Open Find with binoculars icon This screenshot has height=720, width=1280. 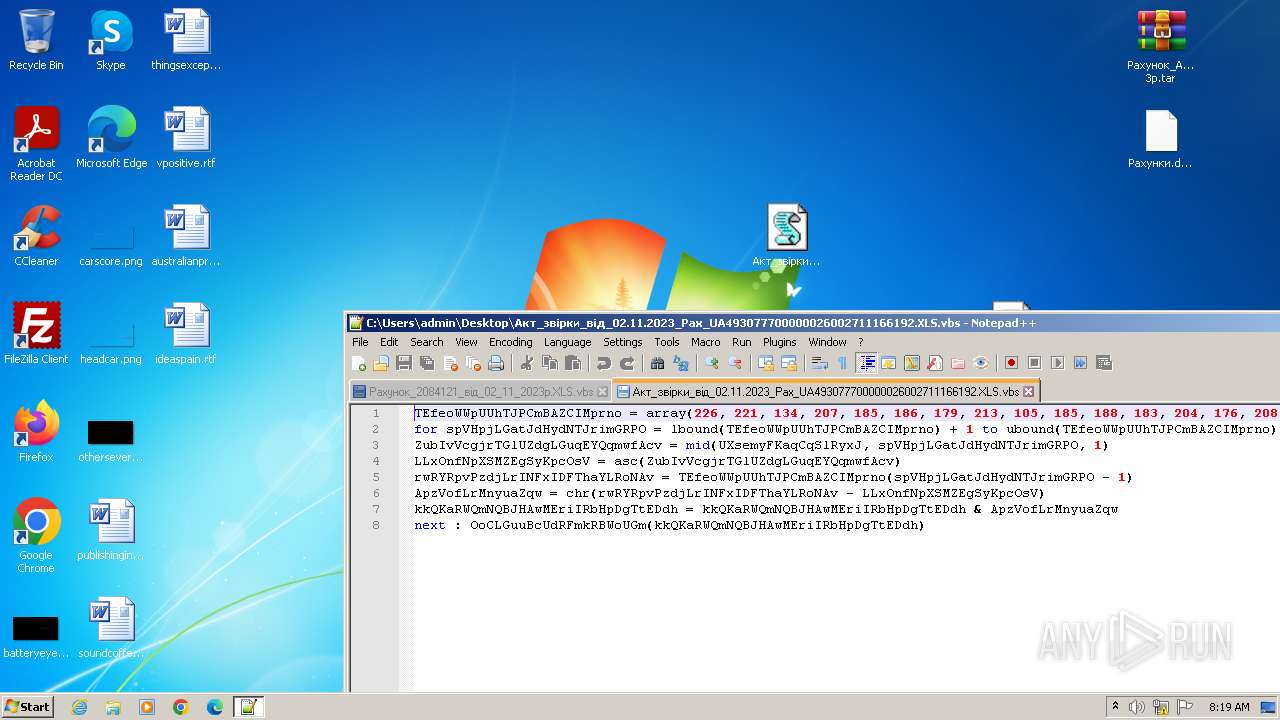657,363
